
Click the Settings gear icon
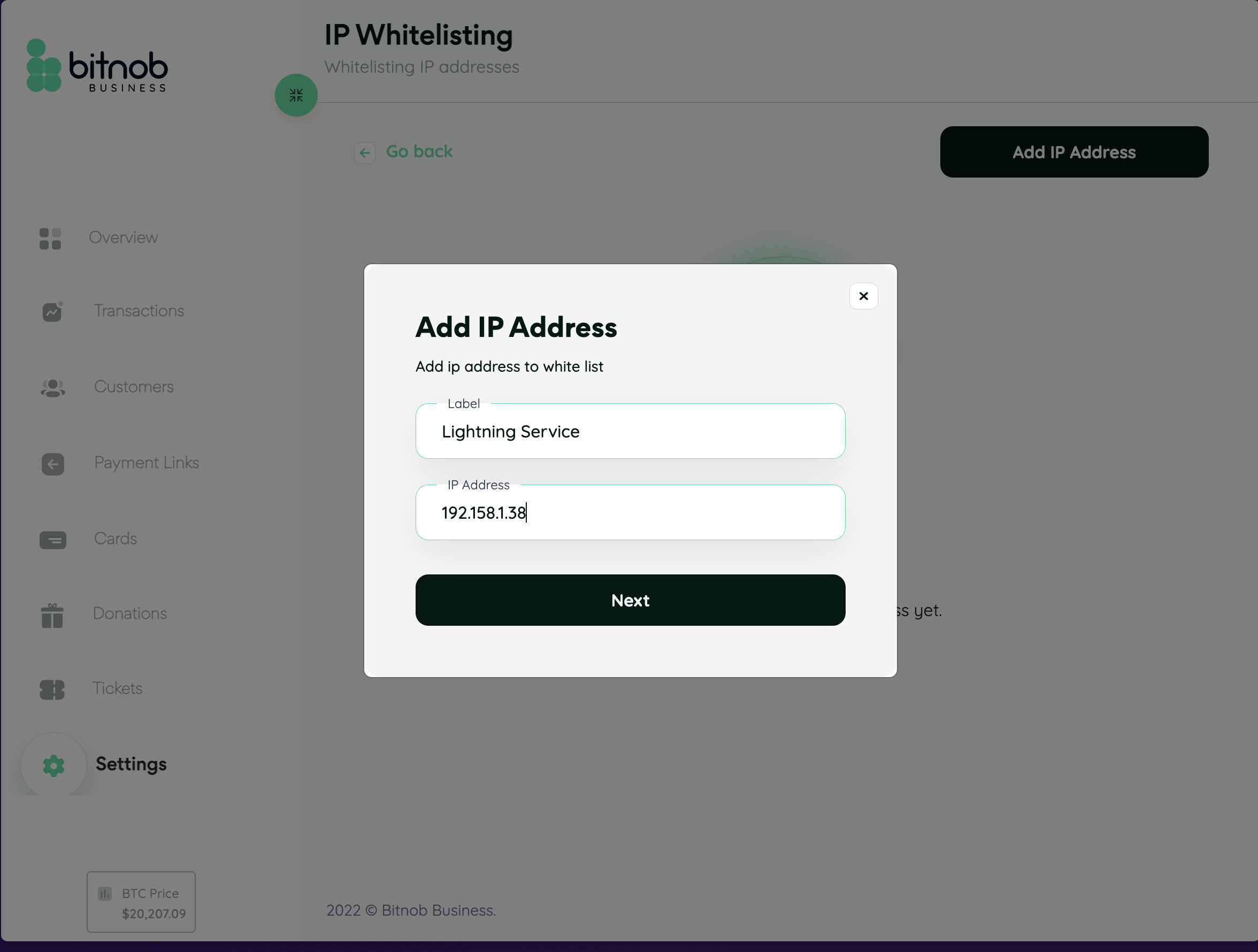53,765
